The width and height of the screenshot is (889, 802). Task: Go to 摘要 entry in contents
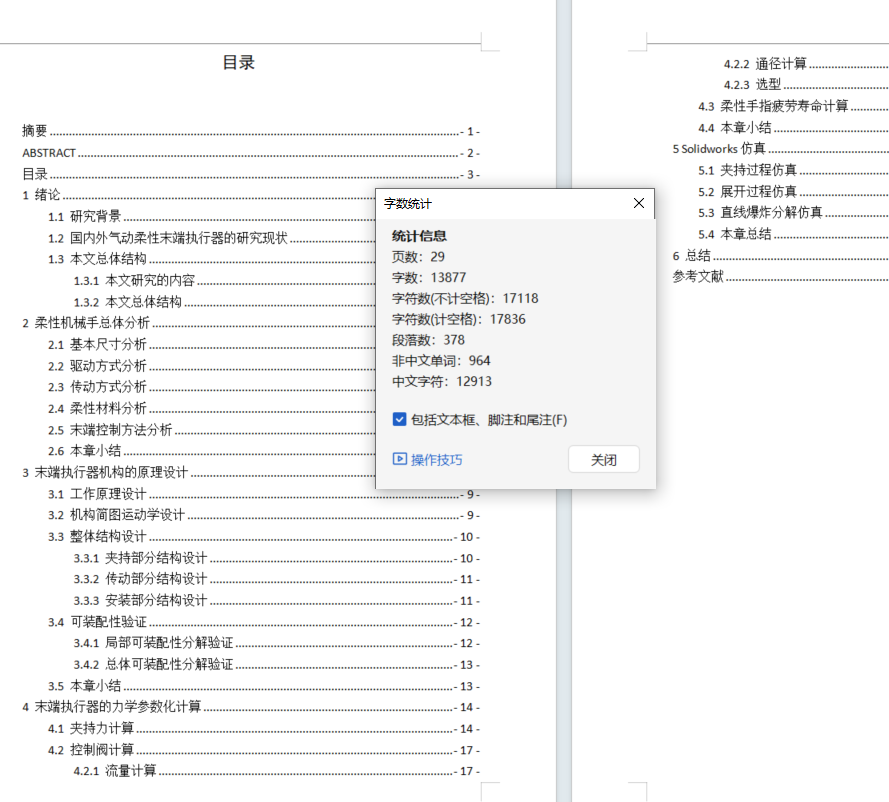click(x=251, y=131)
